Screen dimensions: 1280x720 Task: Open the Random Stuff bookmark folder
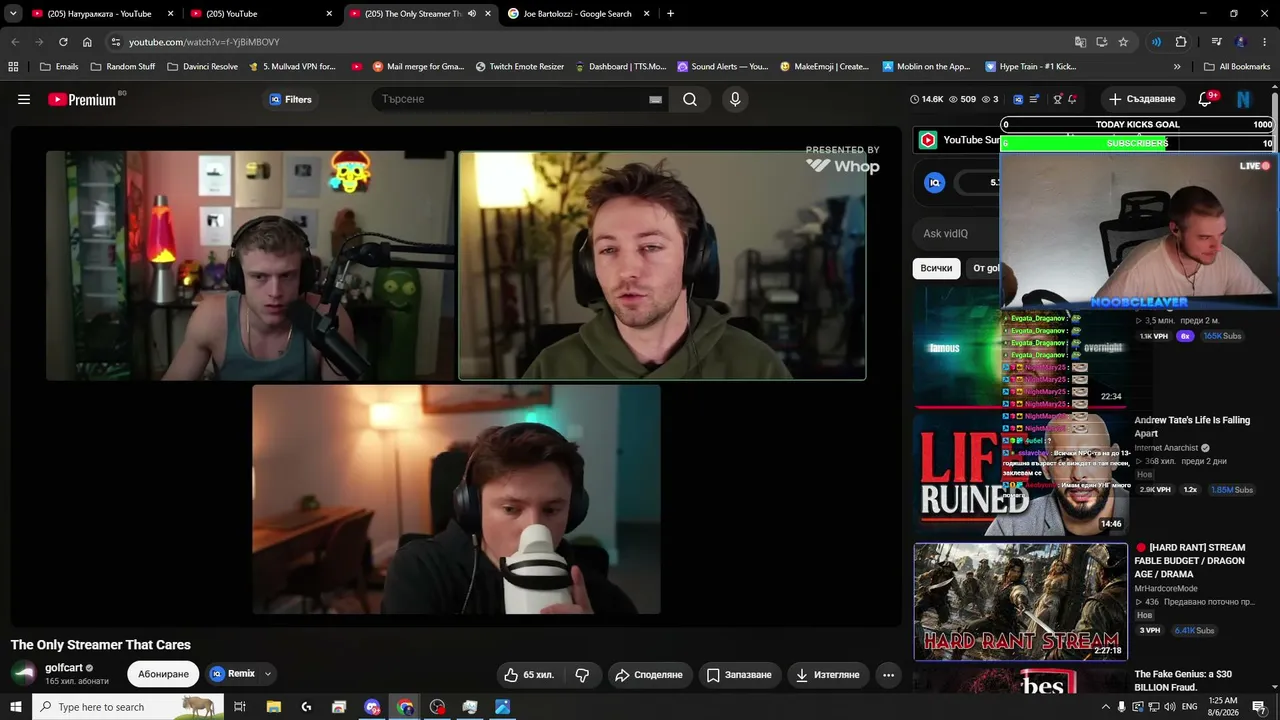point(123,67)
